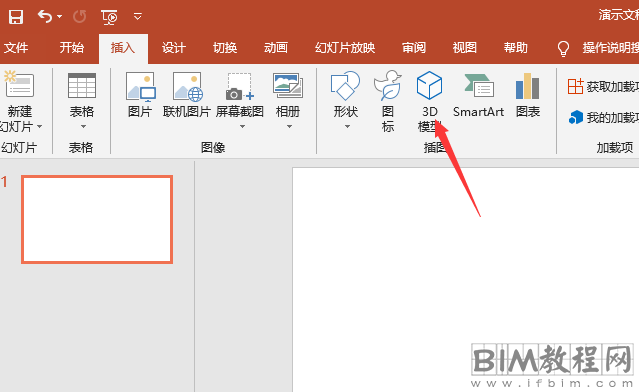Click the 表格 table icon
The width and height of the screenshot is (639, 392).
click(82, 85)
